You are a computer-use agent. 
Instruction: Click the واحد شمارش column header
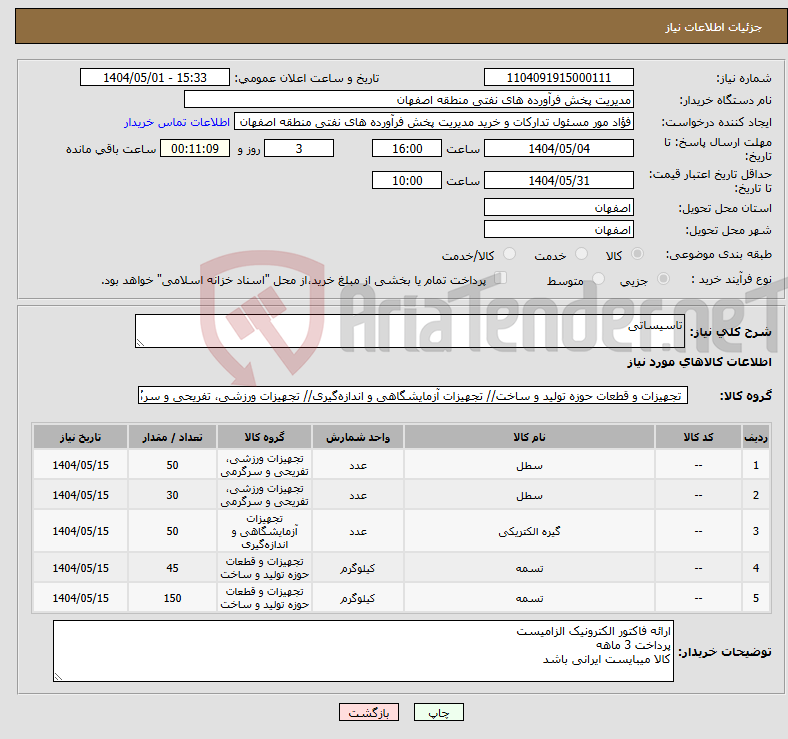pyautogui.click(x=358, y=437)
